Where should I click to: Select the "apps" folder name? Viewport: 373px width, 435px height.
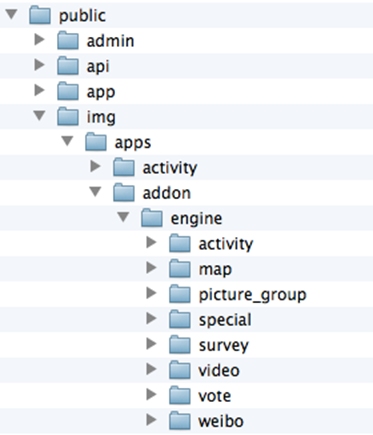pyautogui.click(x=133, y=144)
